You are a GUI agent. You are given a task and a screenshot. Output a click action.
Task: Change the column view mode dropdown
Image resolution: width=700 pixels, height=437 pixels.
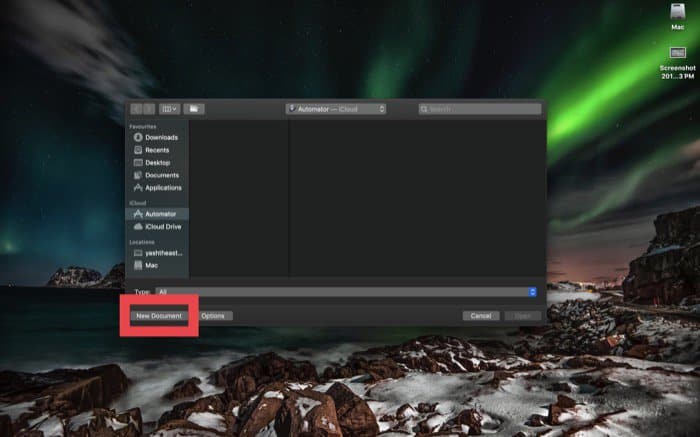tap(169, 108)
